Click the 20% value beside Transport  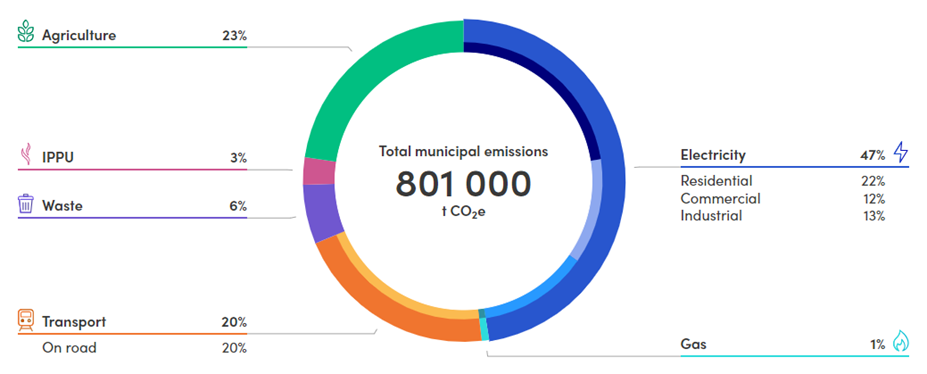235,322
